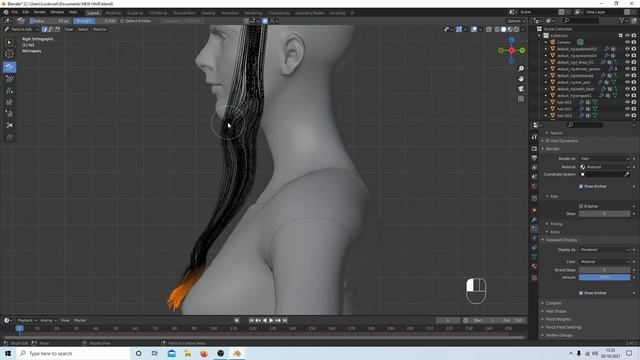The width and height of the screenshot is (640, 360).
Task: Hide Camera in outliner with eye
Action: (x=627, y=42)
